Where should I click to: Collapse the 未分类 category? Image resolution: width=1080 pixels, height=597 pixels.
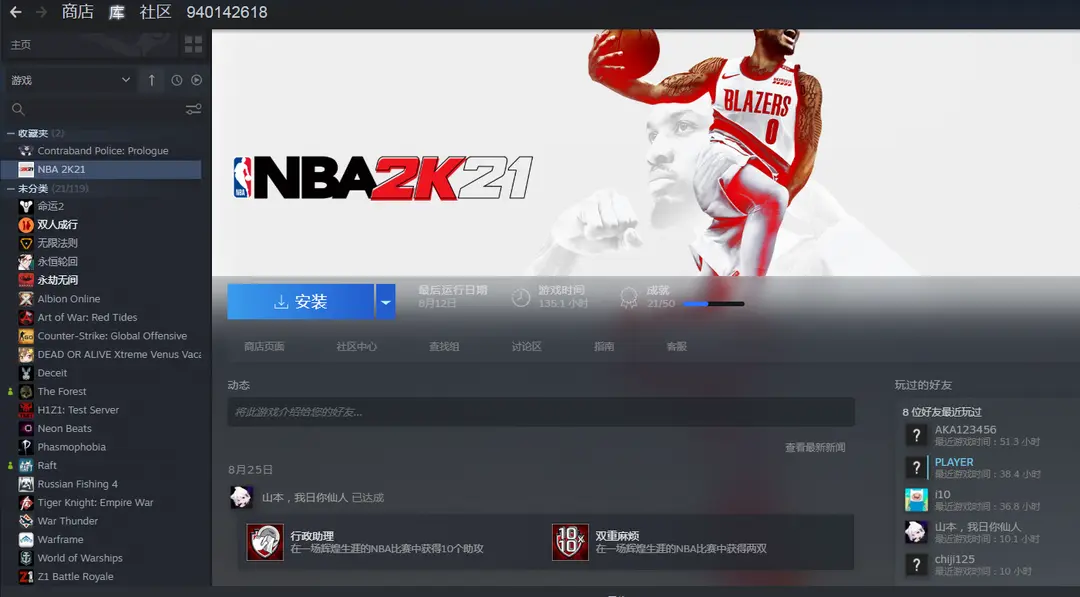pos(10,188)
